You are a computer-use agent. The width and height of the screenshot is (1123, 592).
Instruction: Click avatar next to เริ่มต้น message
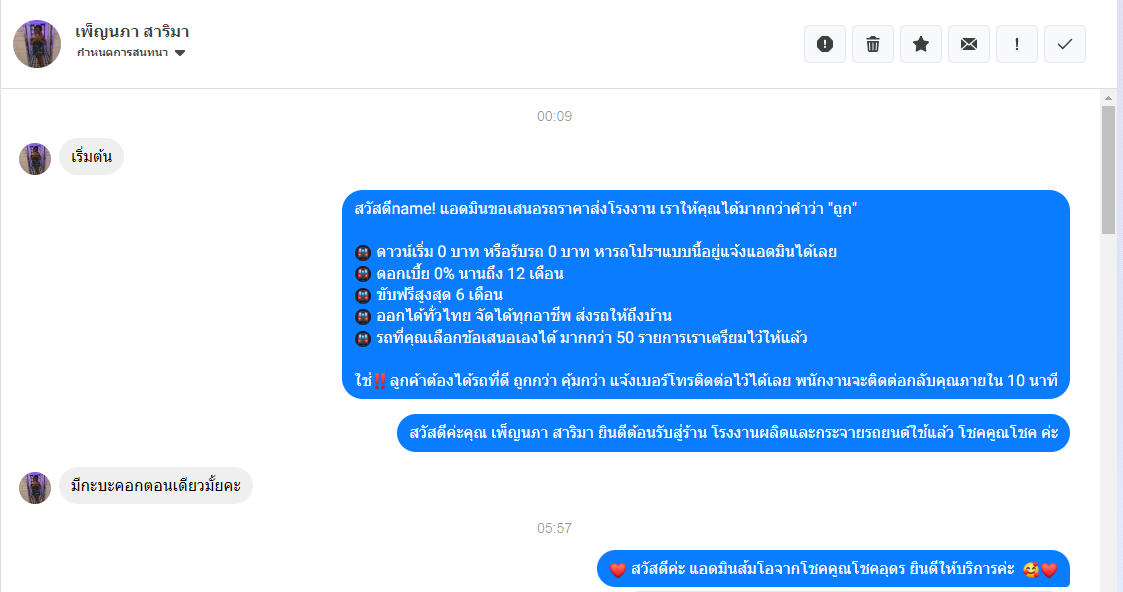point(35,158)
